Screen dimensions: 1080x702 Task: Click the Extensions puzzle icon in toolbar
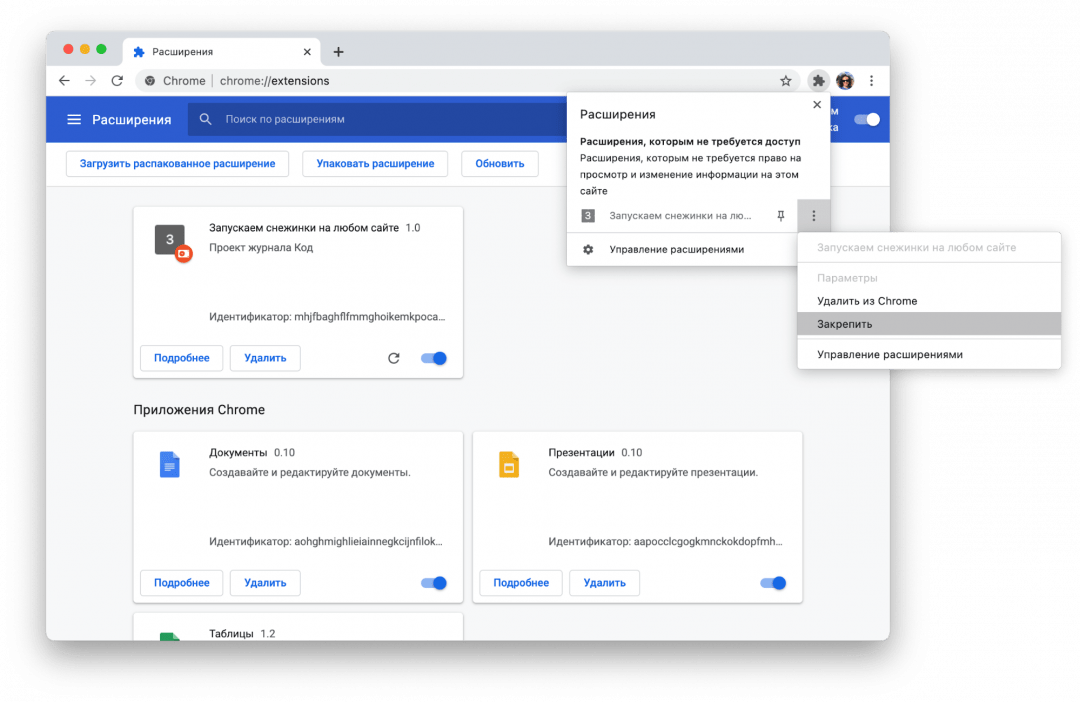pyautogui.click(x=818, y=81)
